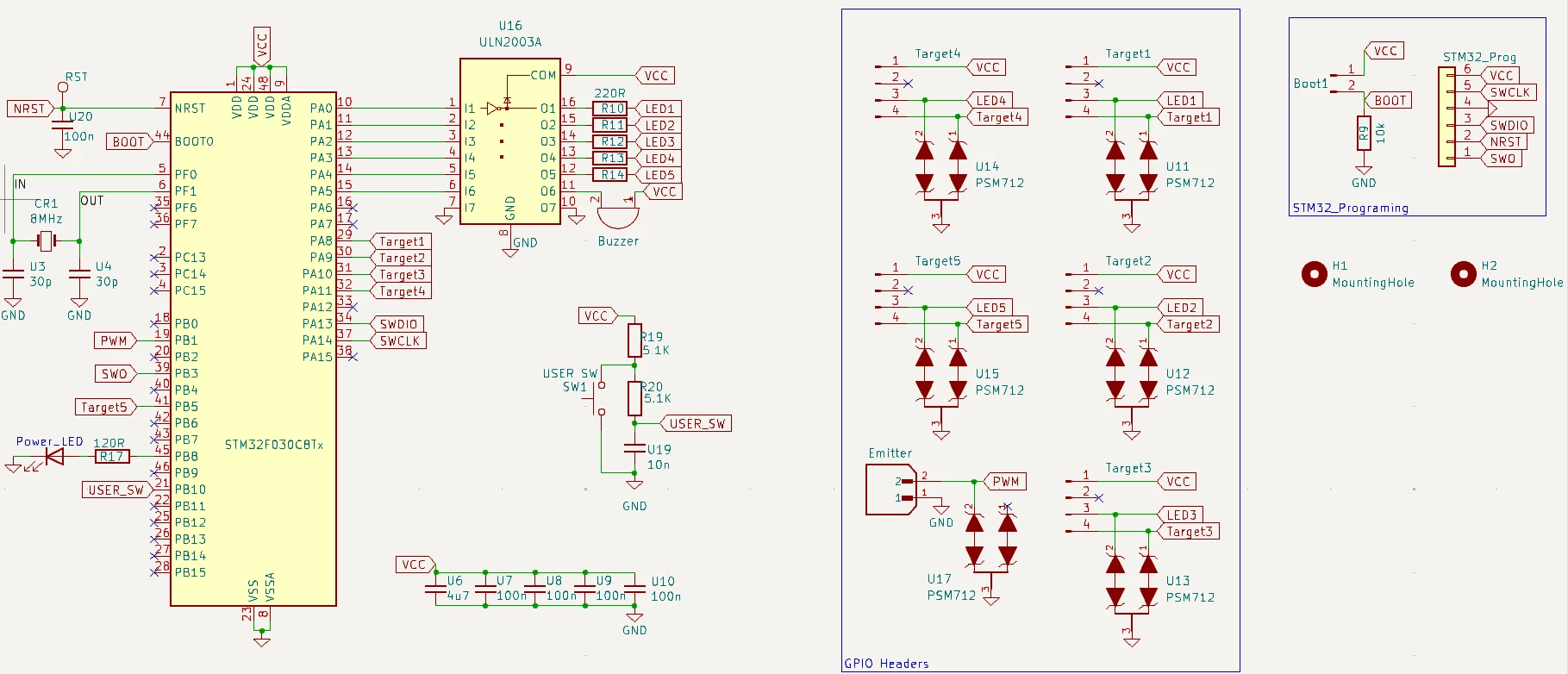Click the Target1 label at PA8
Viewport: 1568px width, 674px height.
pos(401,241)
